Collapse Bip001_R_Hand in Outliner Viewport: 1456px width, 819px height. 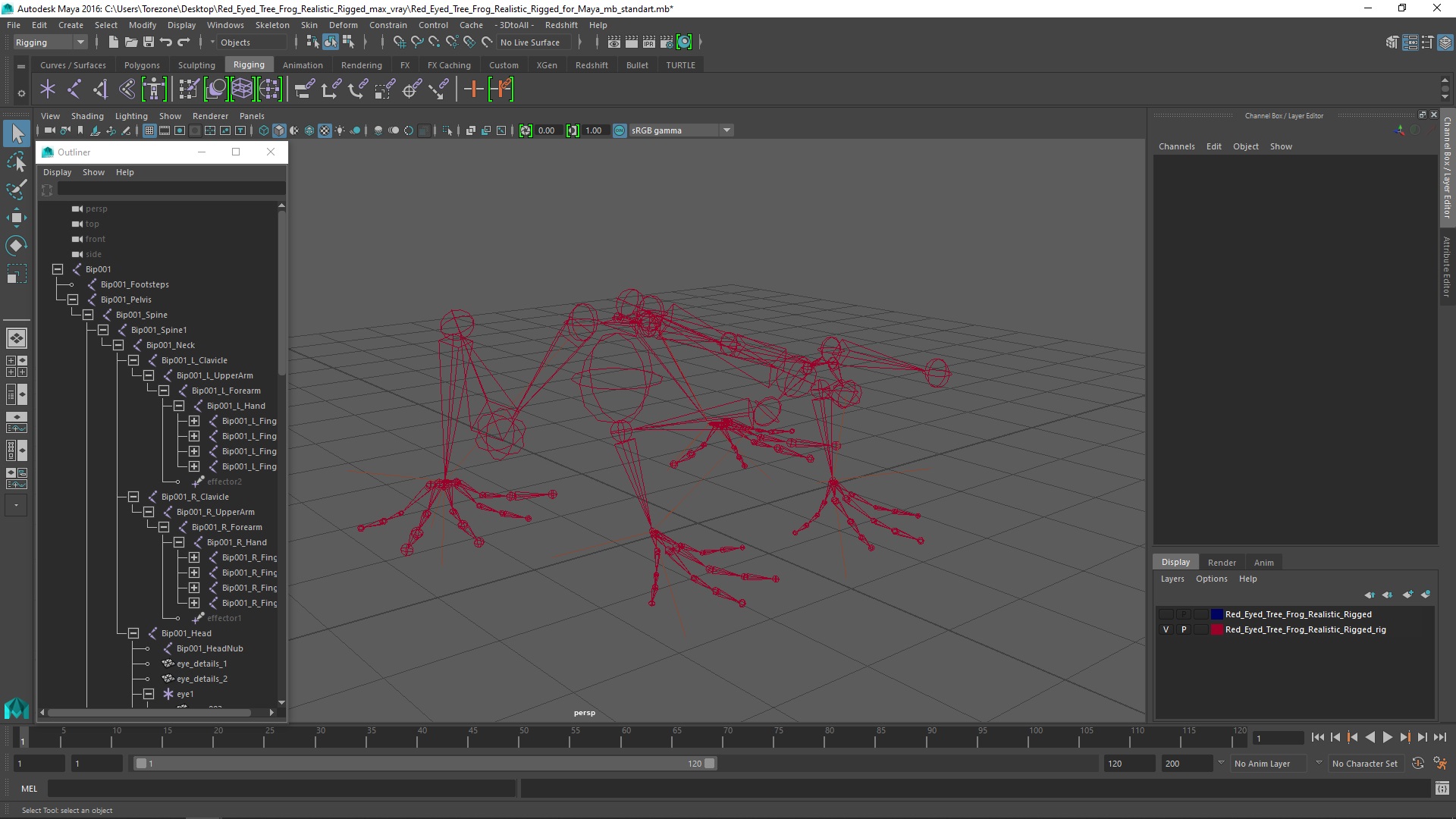click(179, 542)
